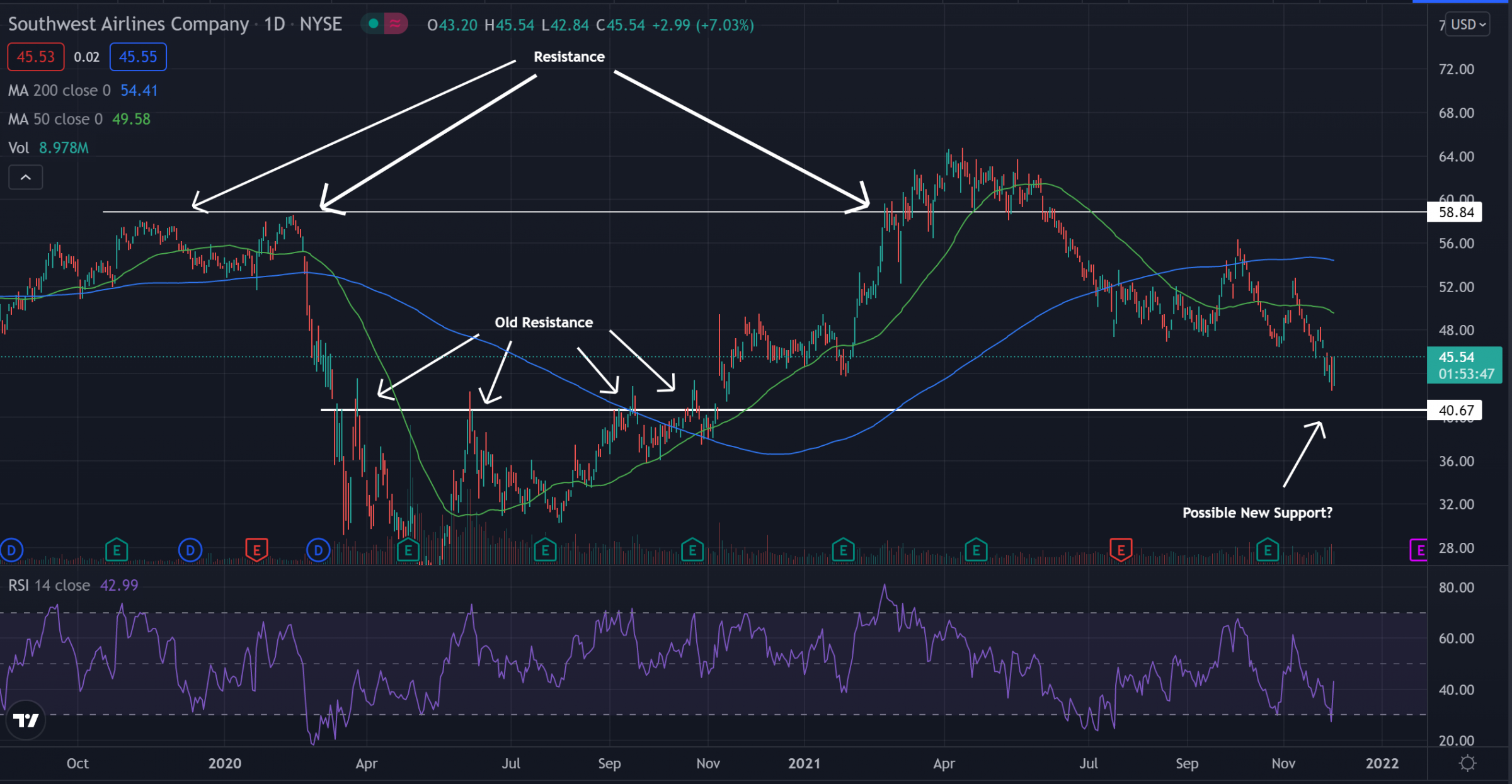Click the red 45.53 sell price button
The width and height of the screenshot is (1512, 784).
coord(36,57)
